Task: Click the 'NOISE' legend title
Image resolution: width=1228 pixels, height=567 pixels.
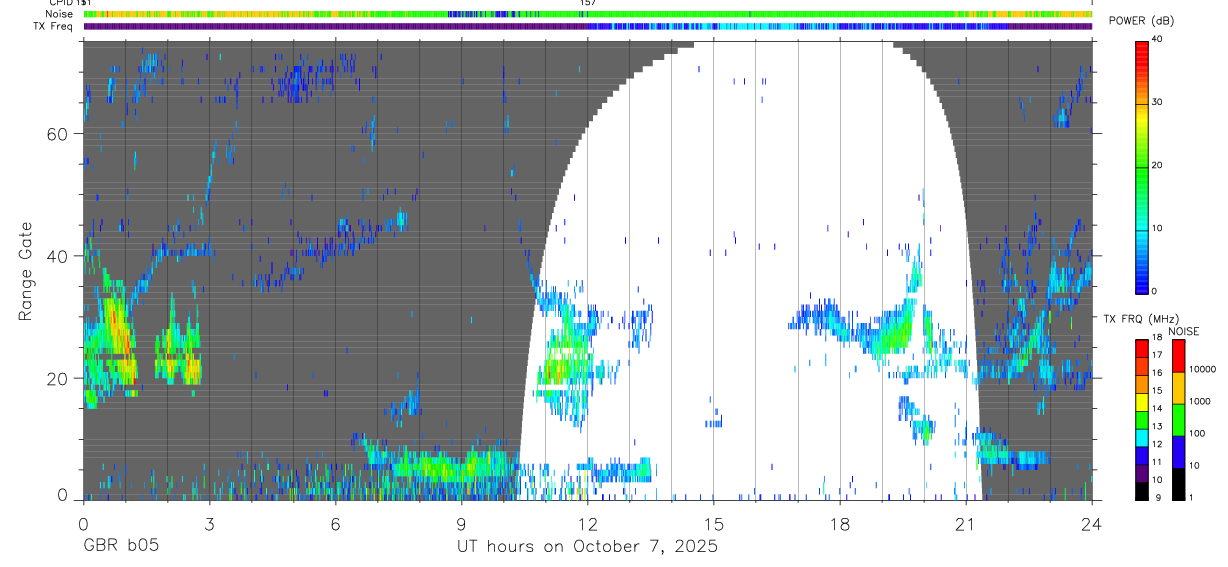Action: pyautogui.click(x=1184, y=331)
